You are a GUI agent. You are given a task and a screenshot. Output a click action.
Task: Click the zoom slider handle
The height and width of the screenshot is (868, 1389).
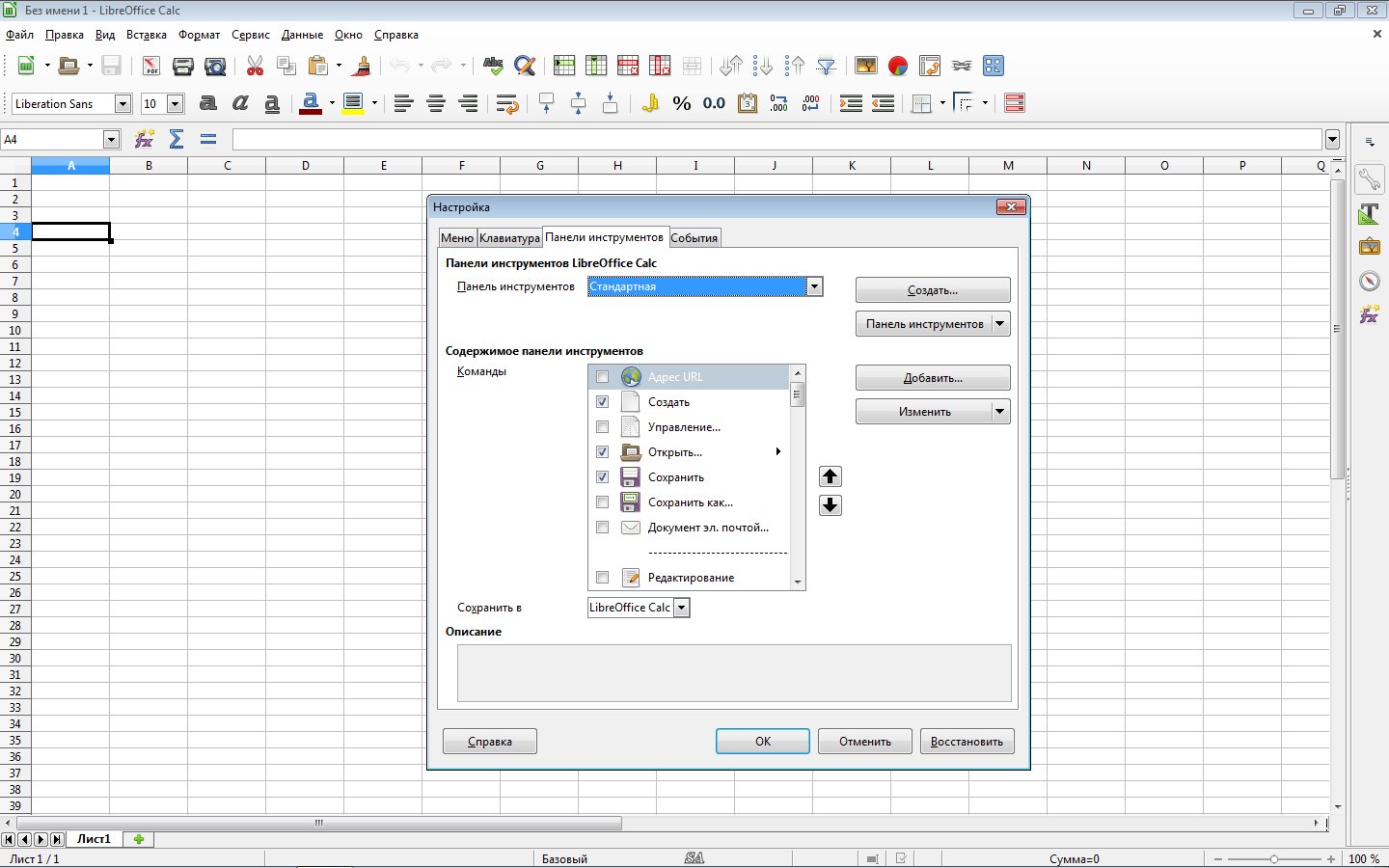coord(1274,858)
